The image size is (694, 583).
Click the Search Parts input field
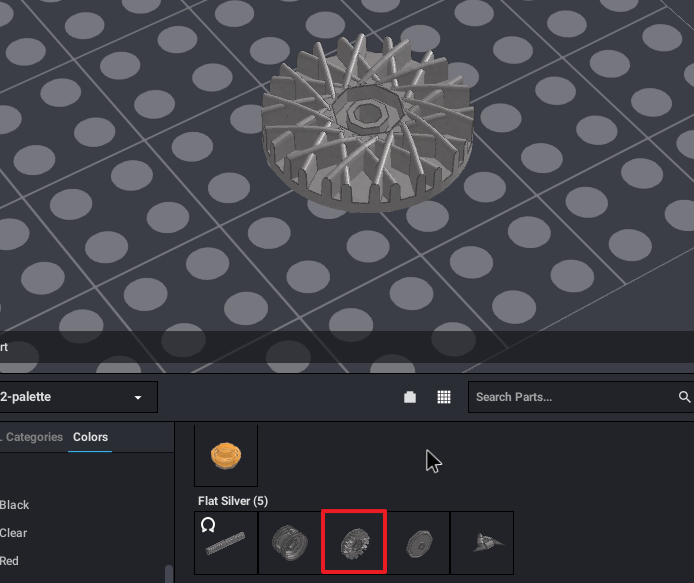pos(573,397)
